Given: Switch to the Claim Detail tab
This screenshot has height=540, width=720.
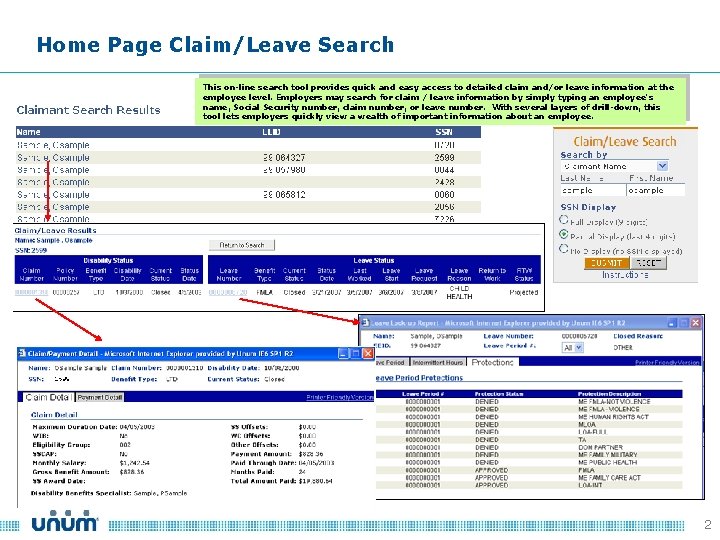Looking at the screenshot, I should [x=48, y=397].
